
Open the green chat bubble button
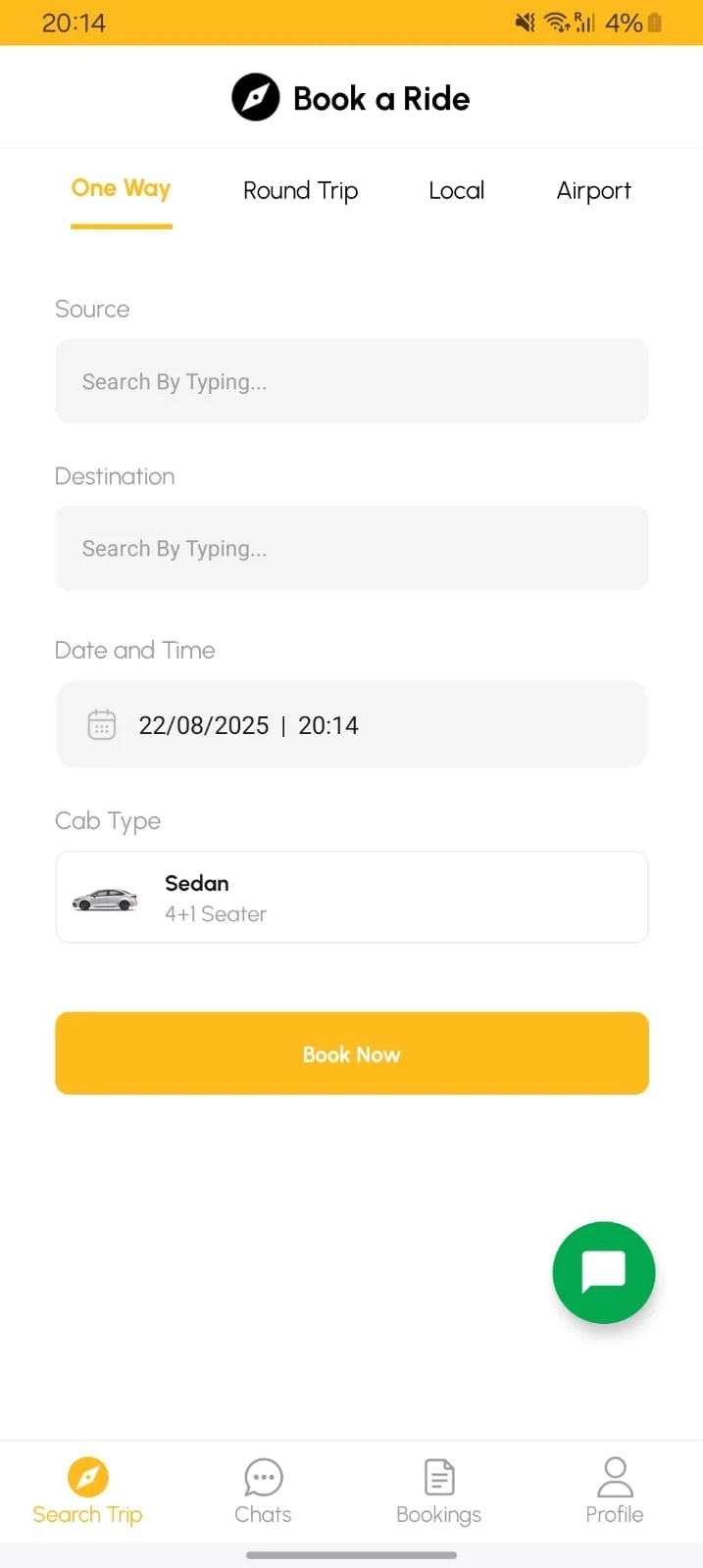[603, 1272]
